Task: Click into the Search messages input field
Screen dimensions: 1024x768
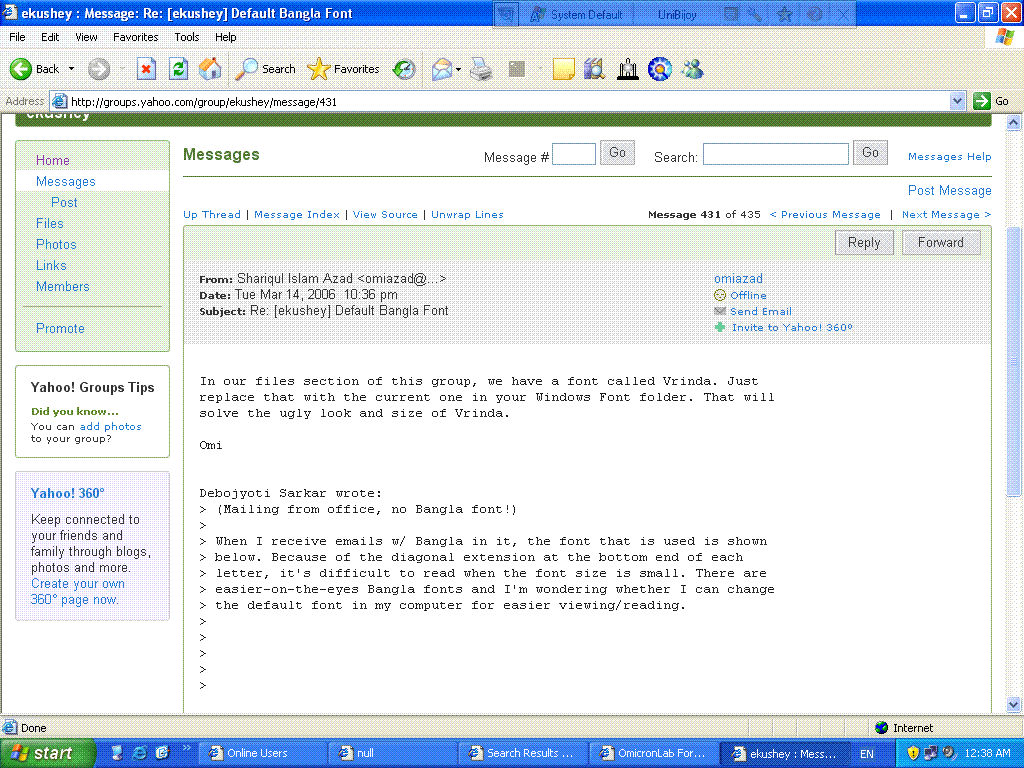Action: [776, 154]
